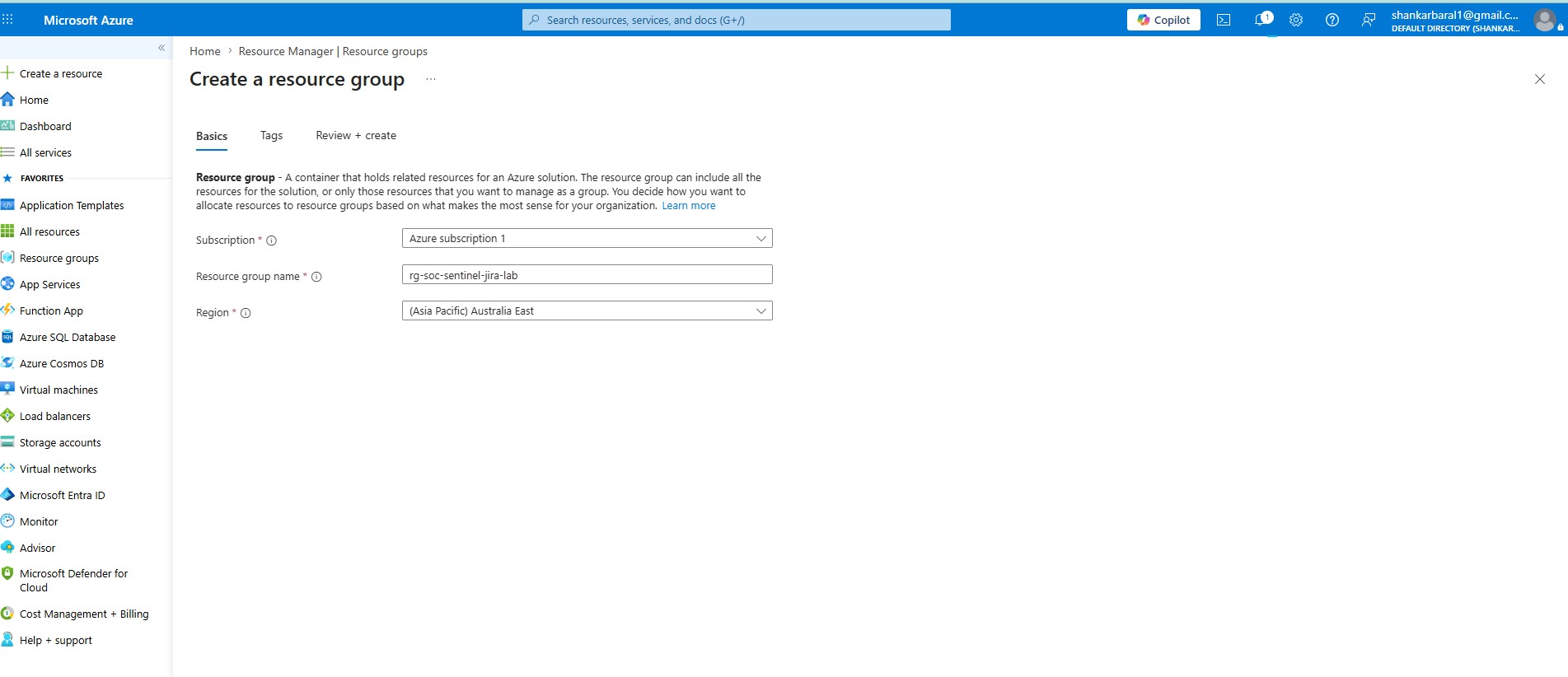Switch to the Tags tab

[x=271, y=135]
